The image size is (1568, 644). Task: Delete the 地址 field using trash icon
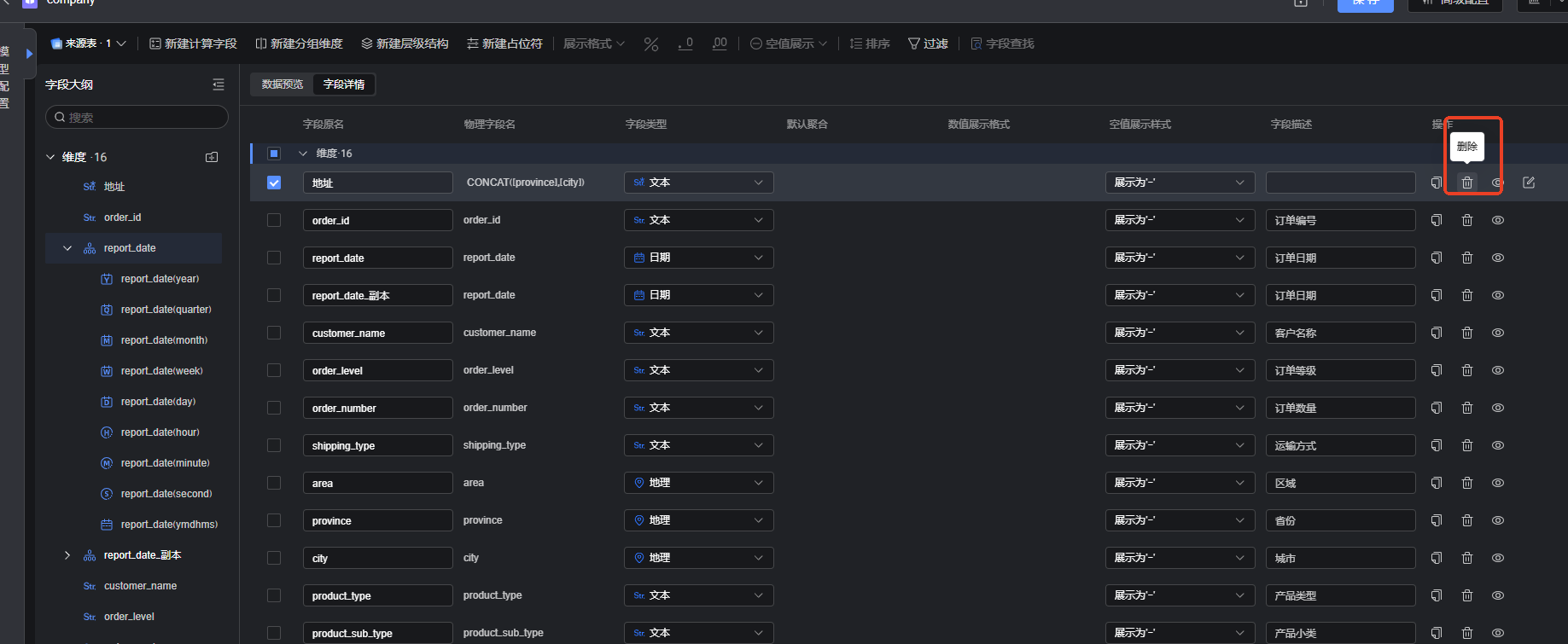1466,183
